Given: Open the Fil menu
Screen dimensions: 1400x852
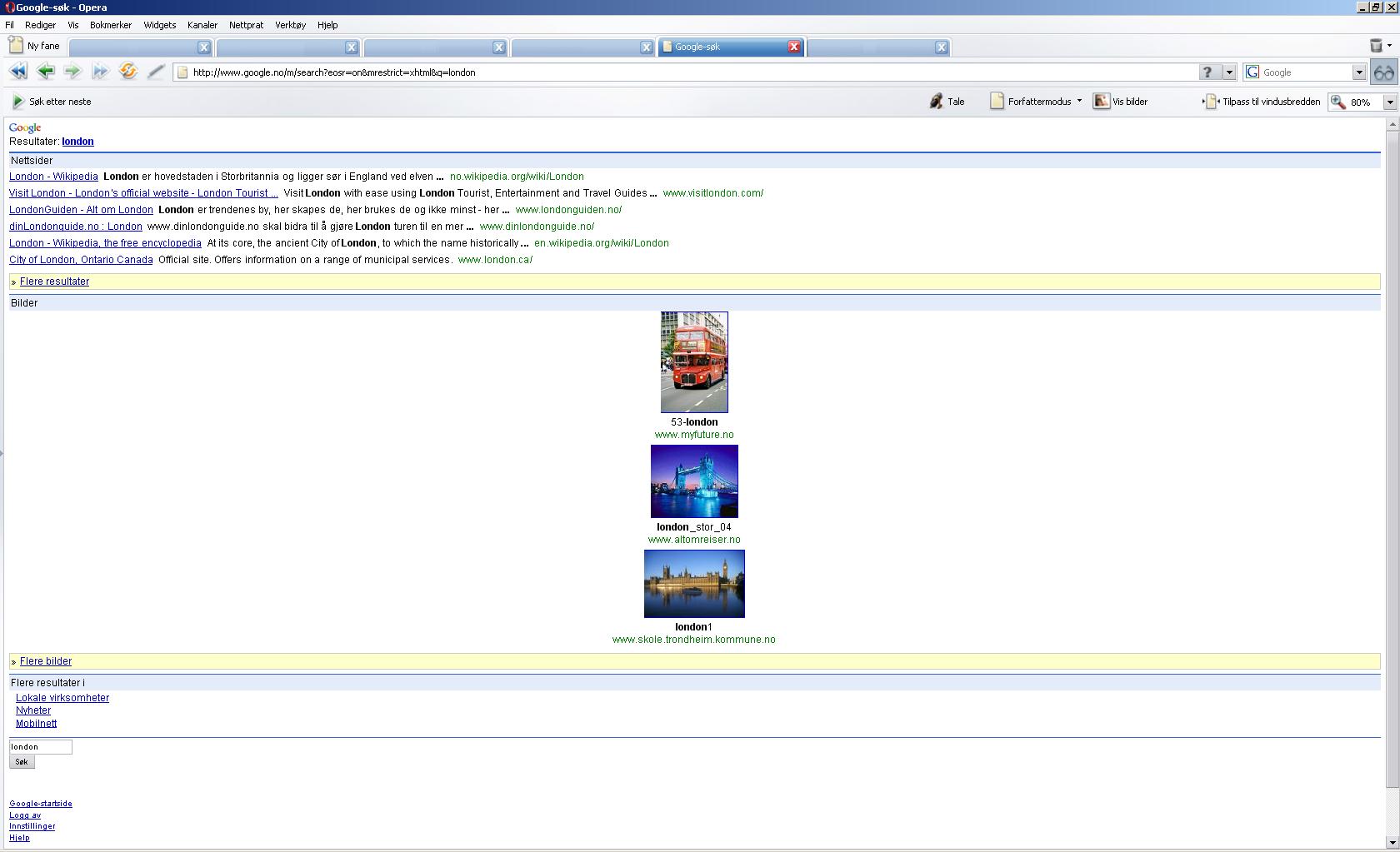Looking at the screenshot, I should pyautogui.click(x=9, y=25).
